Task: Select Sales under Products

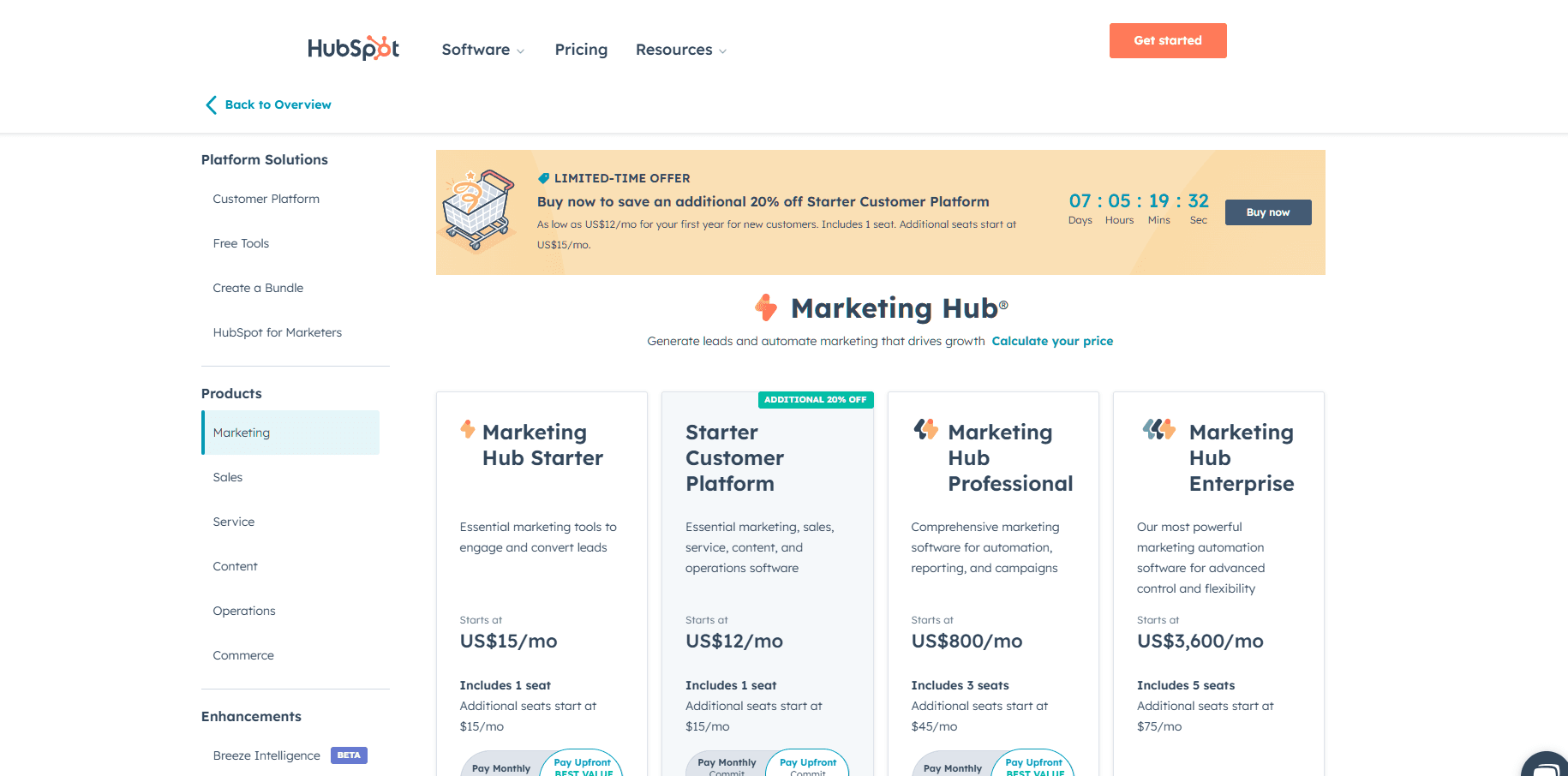Action: 228,477
